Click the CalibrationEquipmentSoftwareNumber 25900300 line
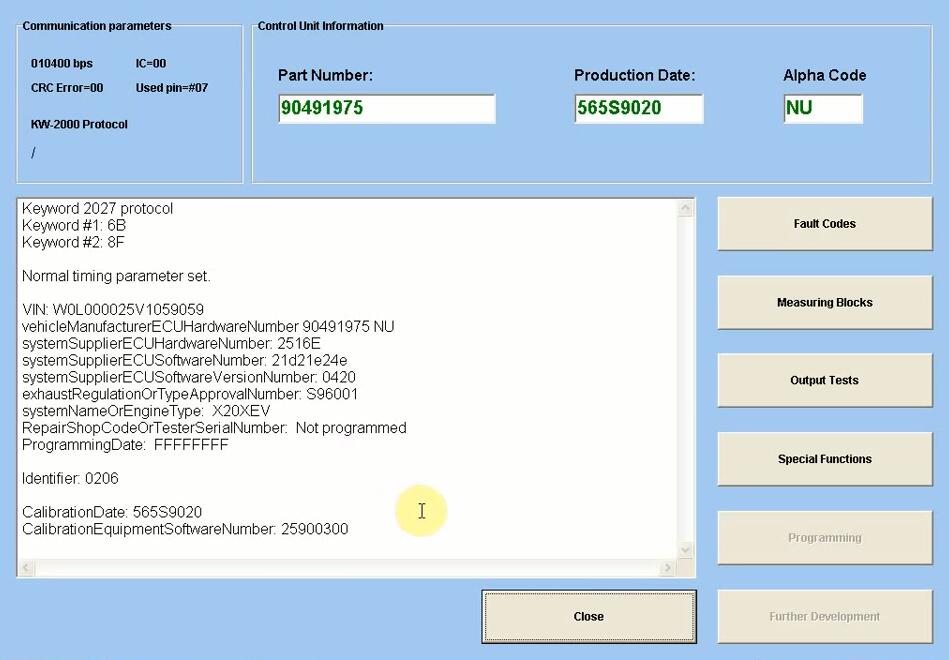949x660 pixels. [x=185, y=529]
